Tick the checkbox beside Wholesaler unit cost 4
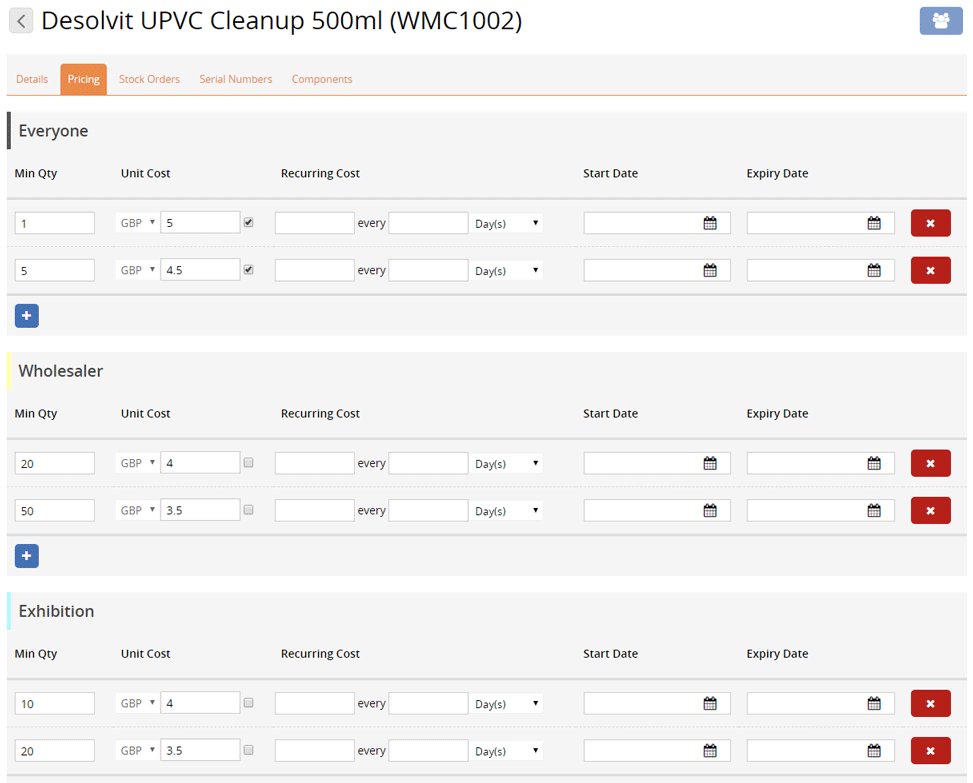Viewport: 973px width, 783px height. [x=249, y=462]
